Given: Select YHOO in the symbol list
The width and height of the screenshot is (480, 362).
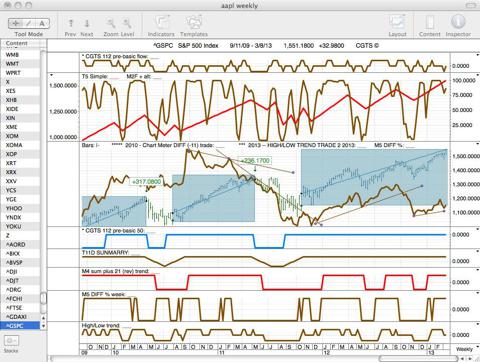Looking at the screenshot, I should coord(20,208).
